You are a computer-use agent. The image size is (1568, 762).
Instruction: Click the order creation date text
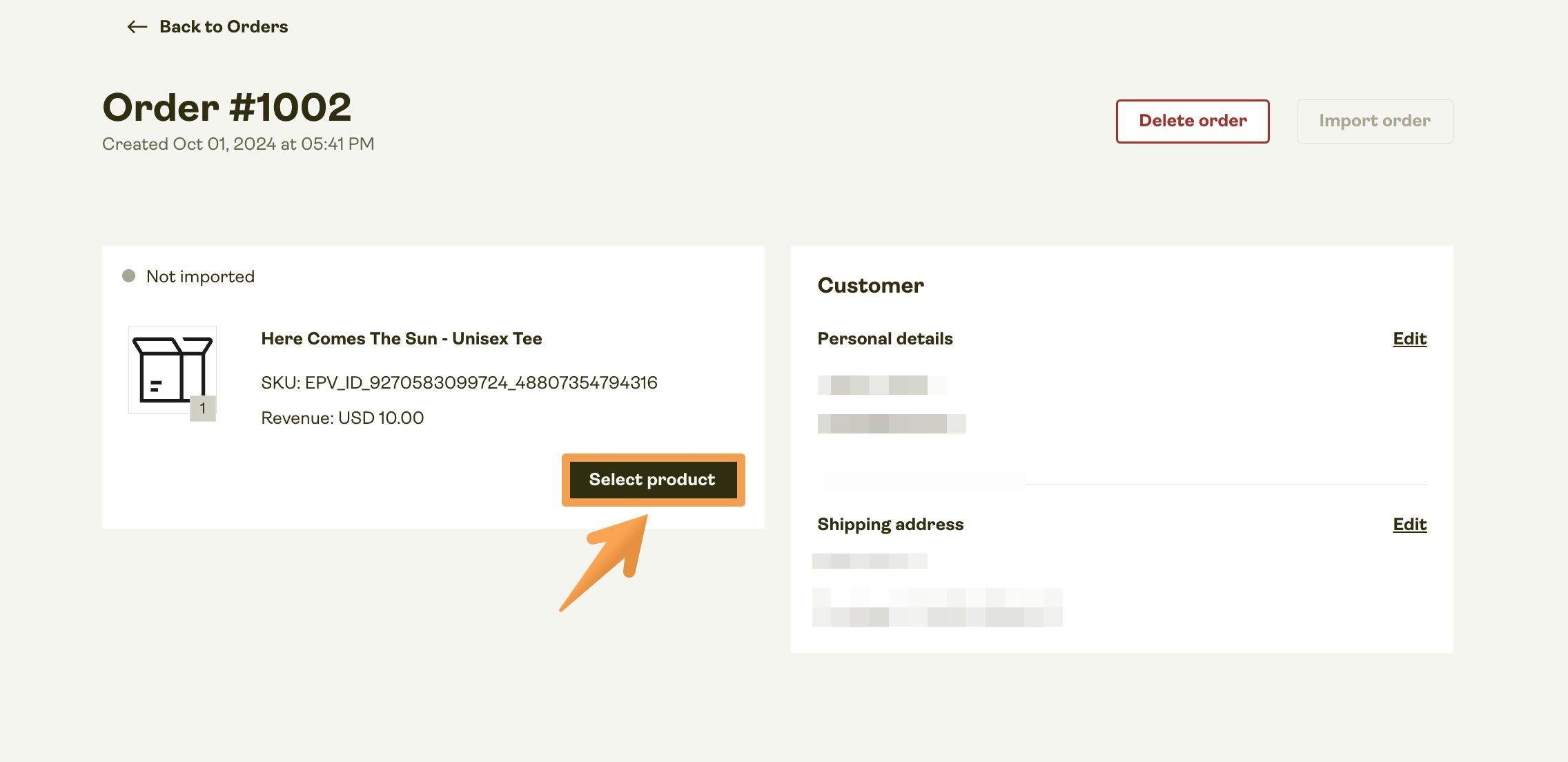click(238, 144)
